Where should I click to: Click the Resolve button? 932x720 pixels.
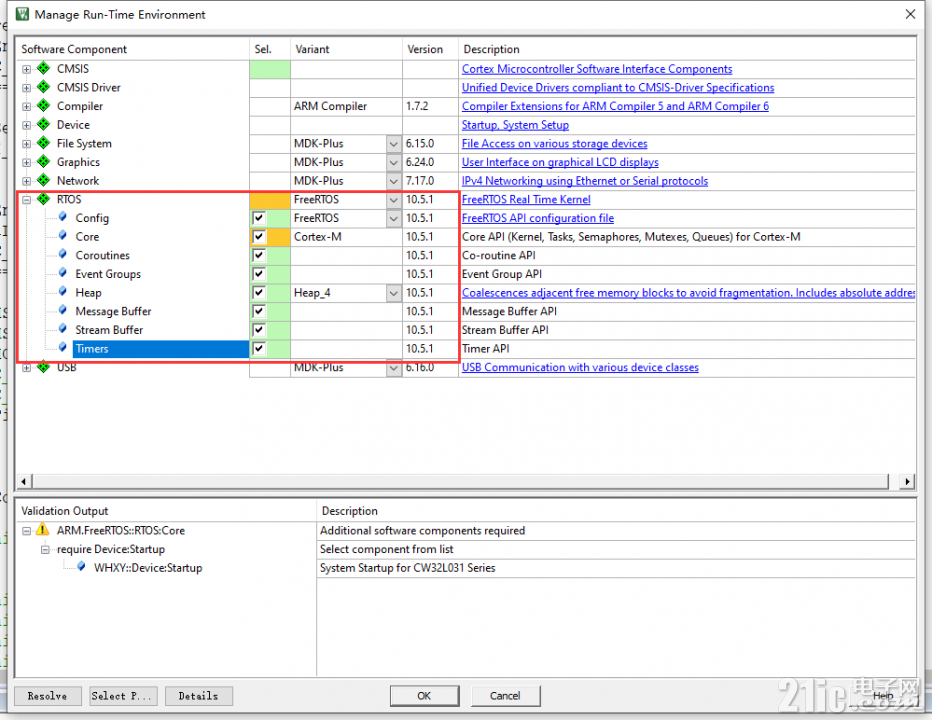[x=47, y=696]
